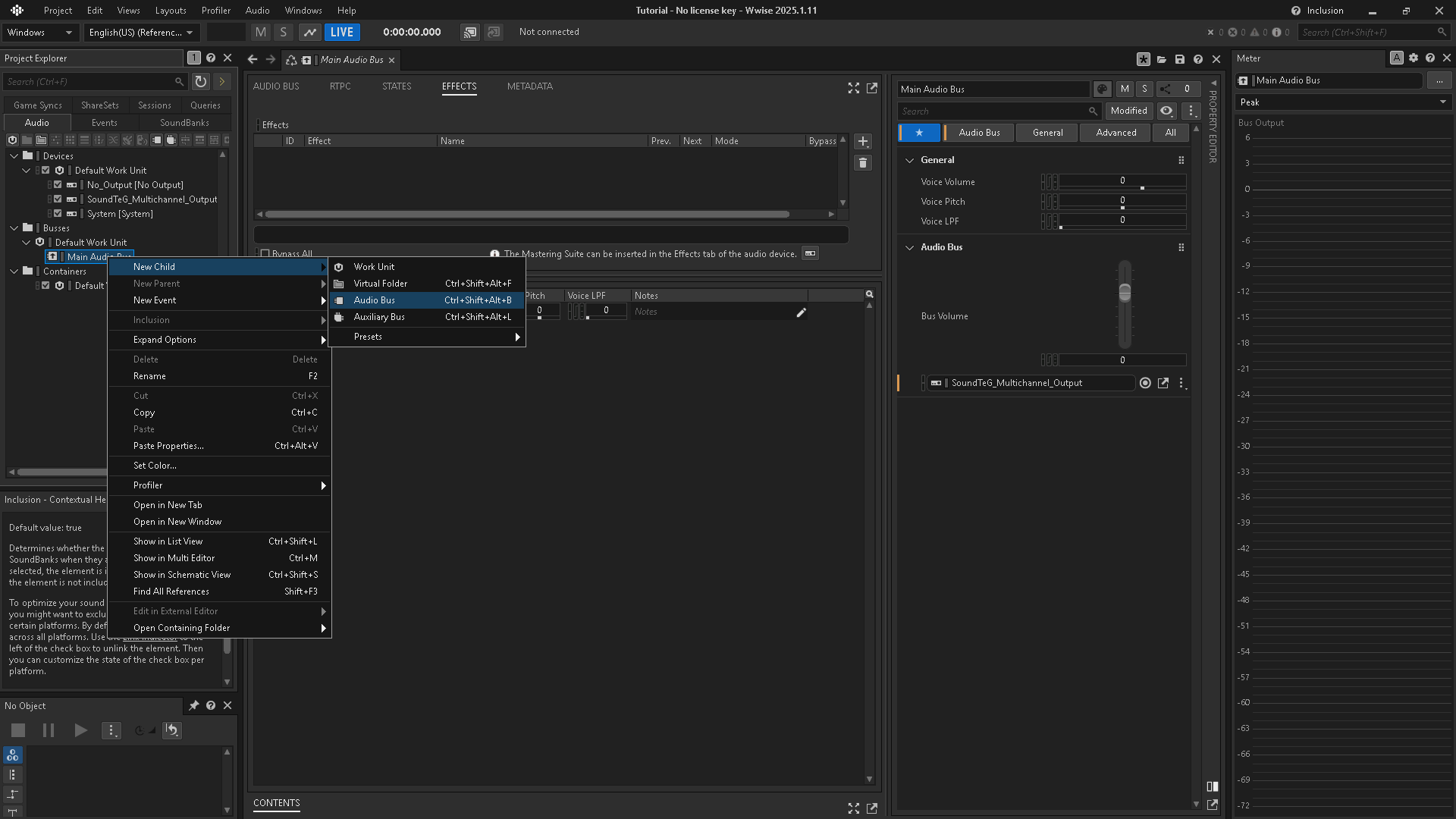
Task: Toggle the Mute M button in Property Editor
Action: (1125, 89)
